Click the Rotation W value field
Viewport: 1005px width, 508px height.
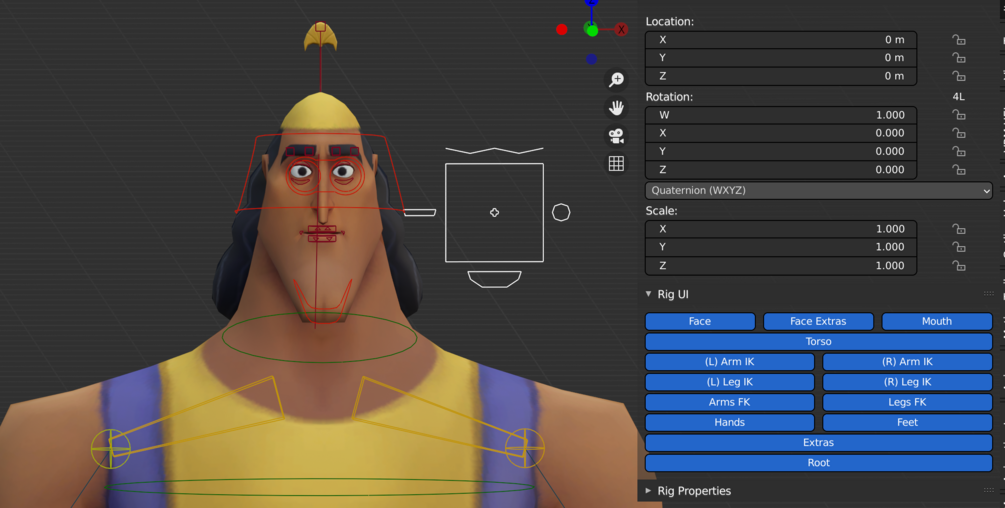point(781,115)
